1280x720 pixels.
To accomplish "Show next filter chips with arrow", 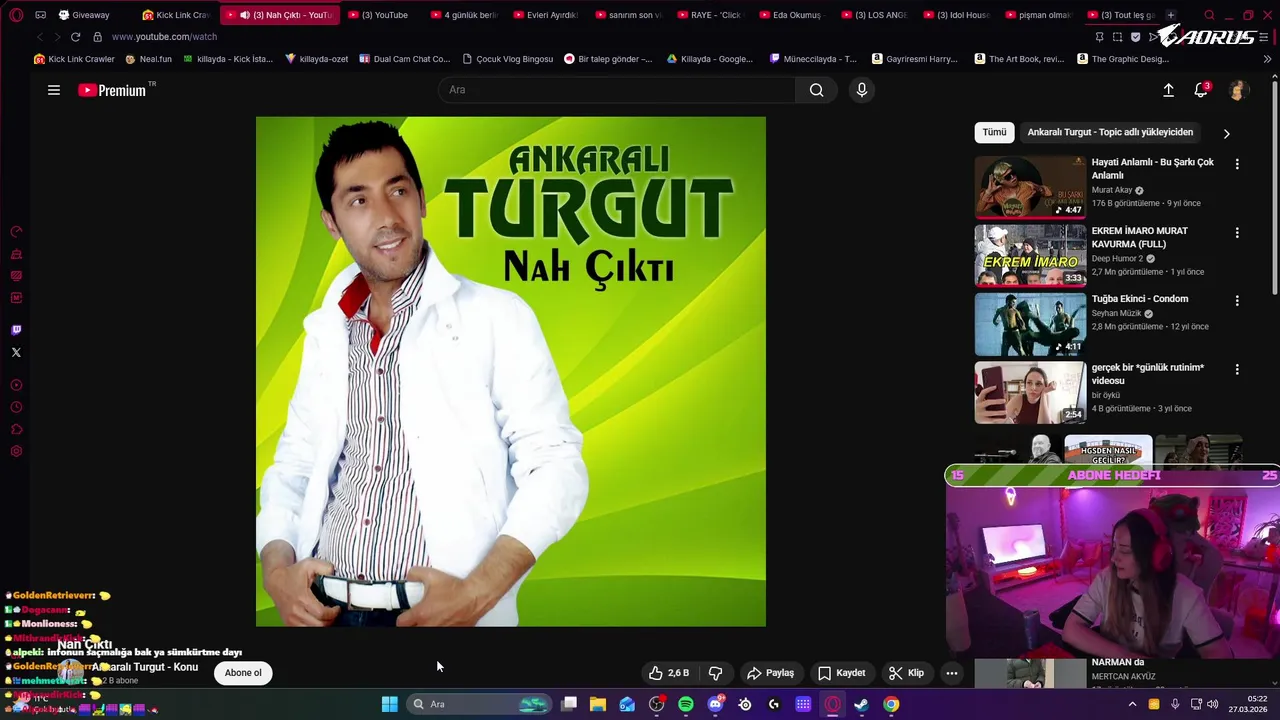I will point(1226,133).
